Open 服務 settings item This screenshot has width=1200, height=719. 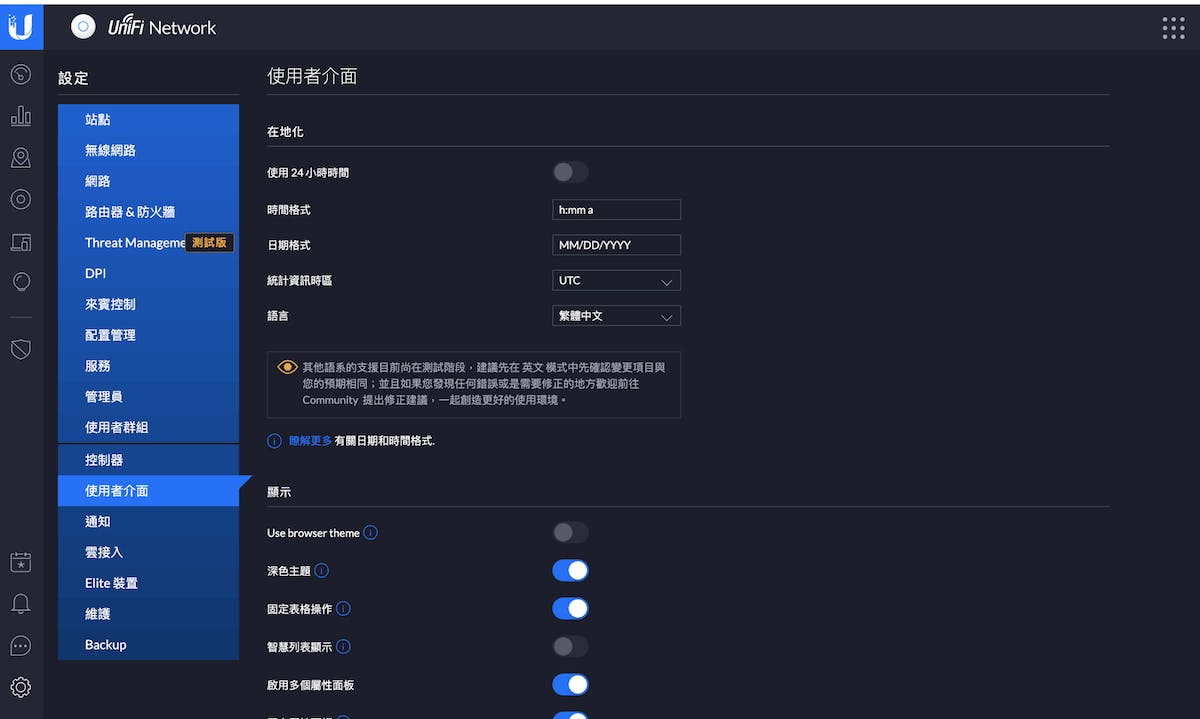[x=148, y=366]
